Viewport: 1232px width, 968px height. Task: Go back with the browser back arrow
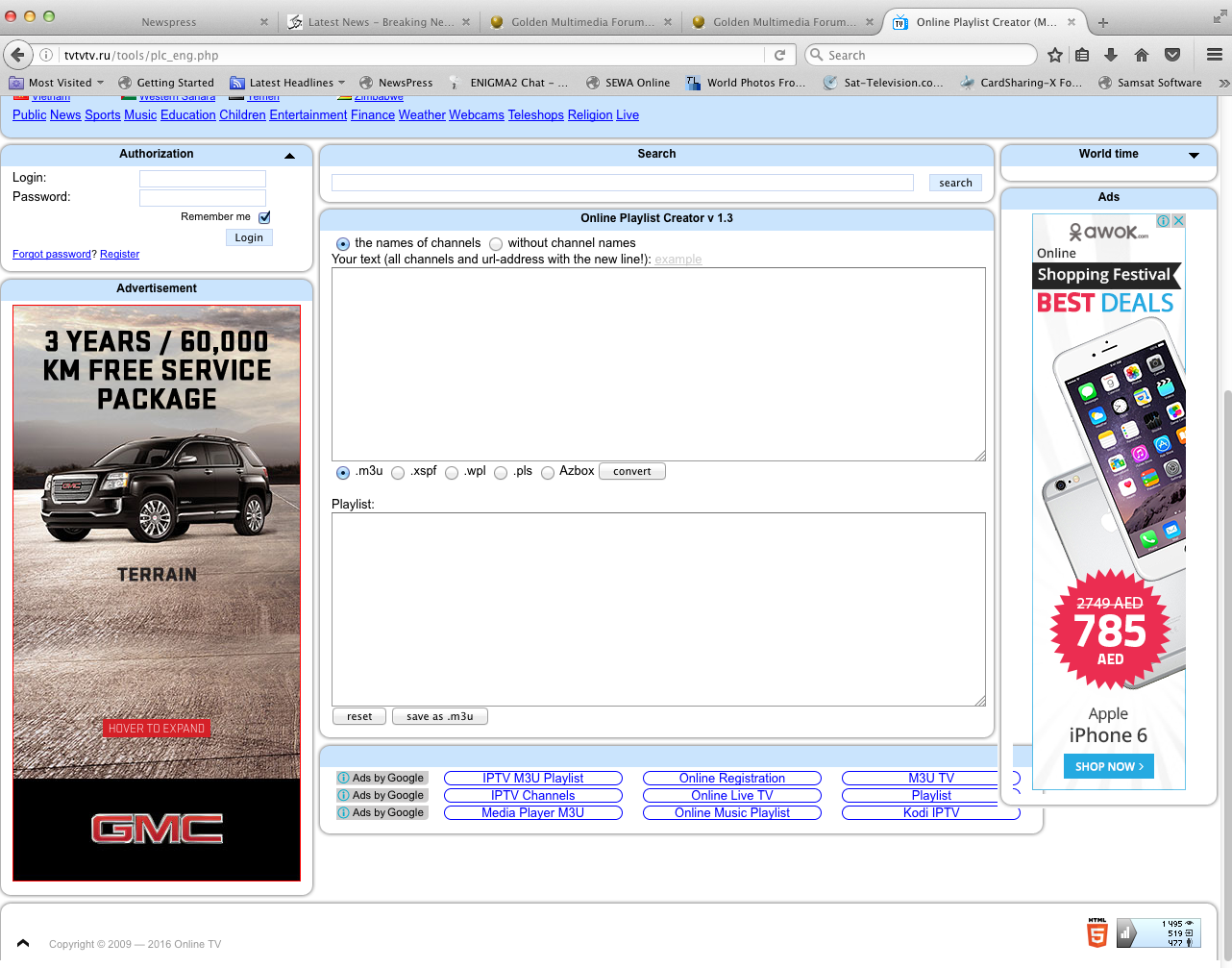click(16, 55)
